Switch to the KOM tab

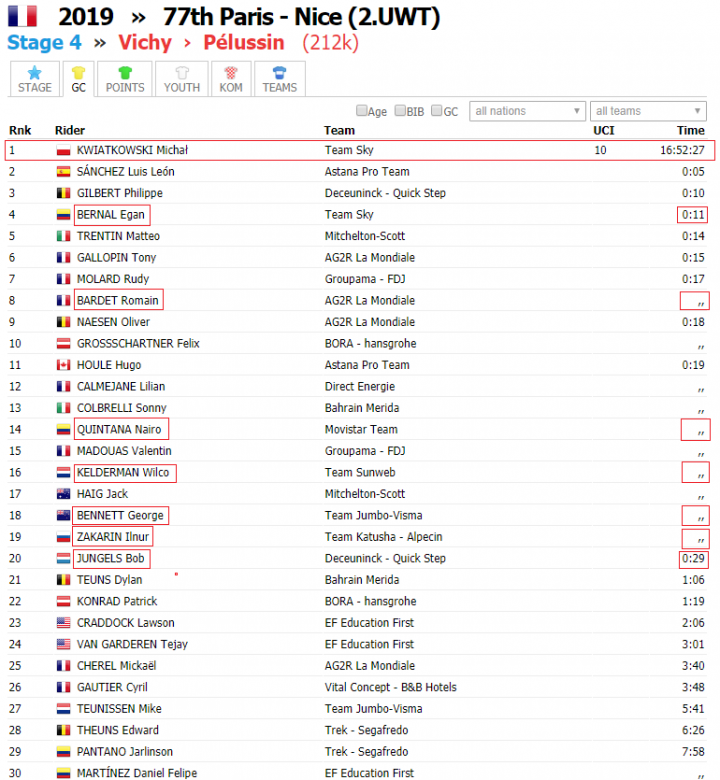[231, 79]
